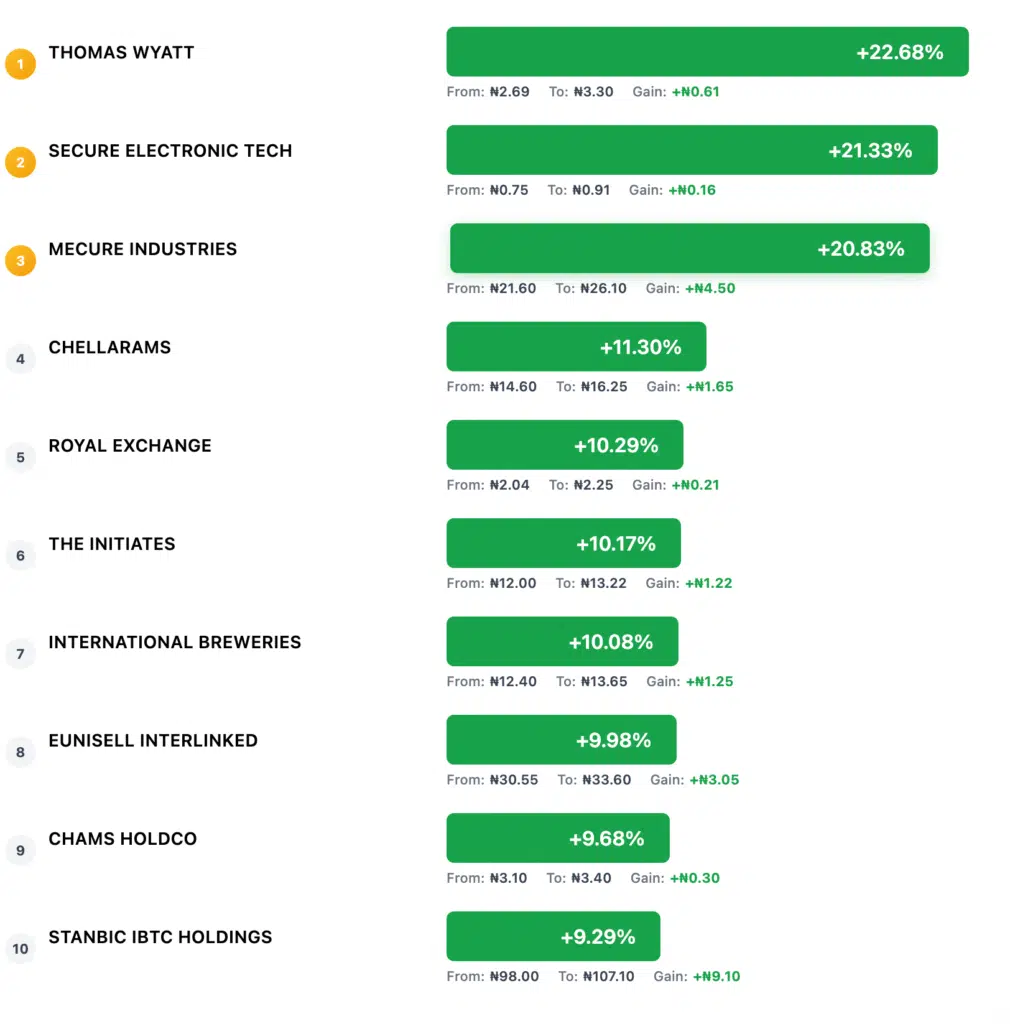Click the INTERNATIONAL BREWERIES label
The height and width of the screenshot is (1024, 1010).
(x=174, y=642)
